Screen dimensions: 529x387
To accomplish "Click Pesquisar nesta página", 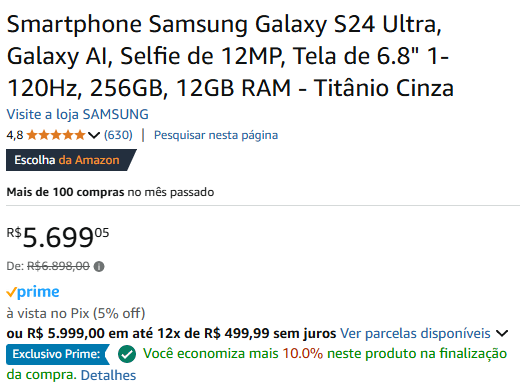I will tap(216, 135).
